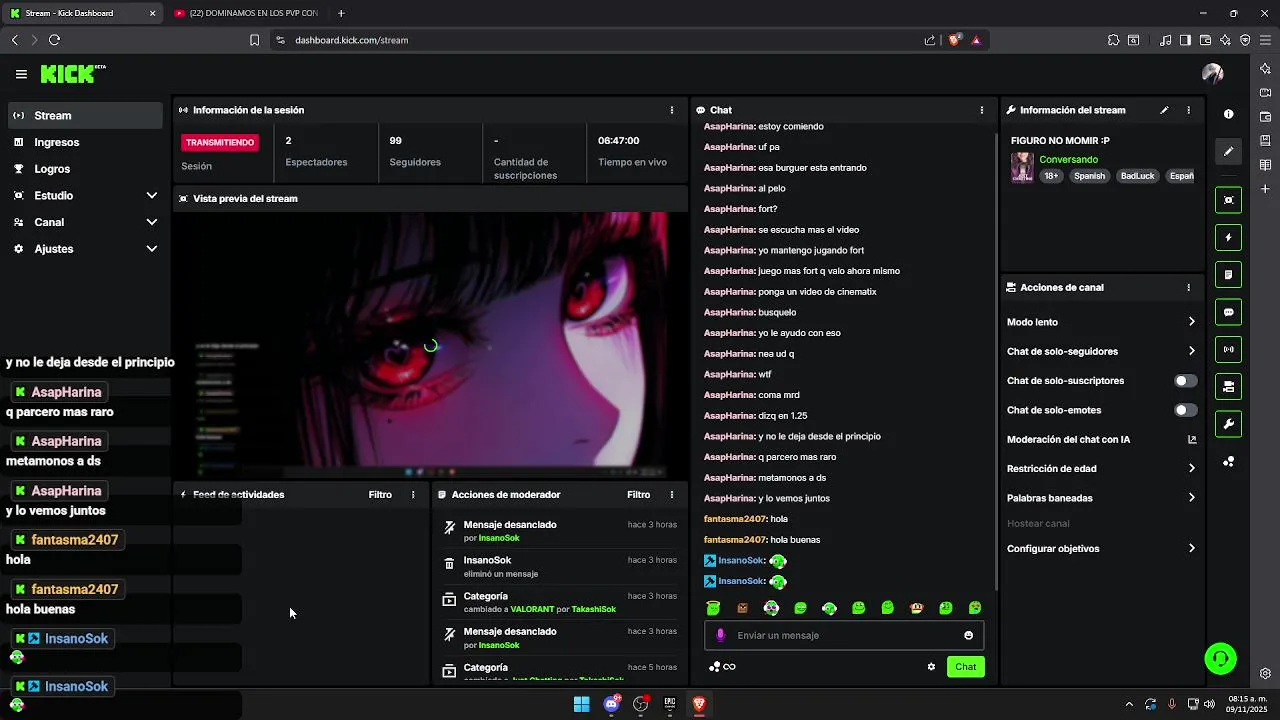Image resolution: width=1280 pixels, height=720 pixels.
Task: Click the wrench icon in right toolbar
Action: pyautogui.click(x=1228, y=424)
